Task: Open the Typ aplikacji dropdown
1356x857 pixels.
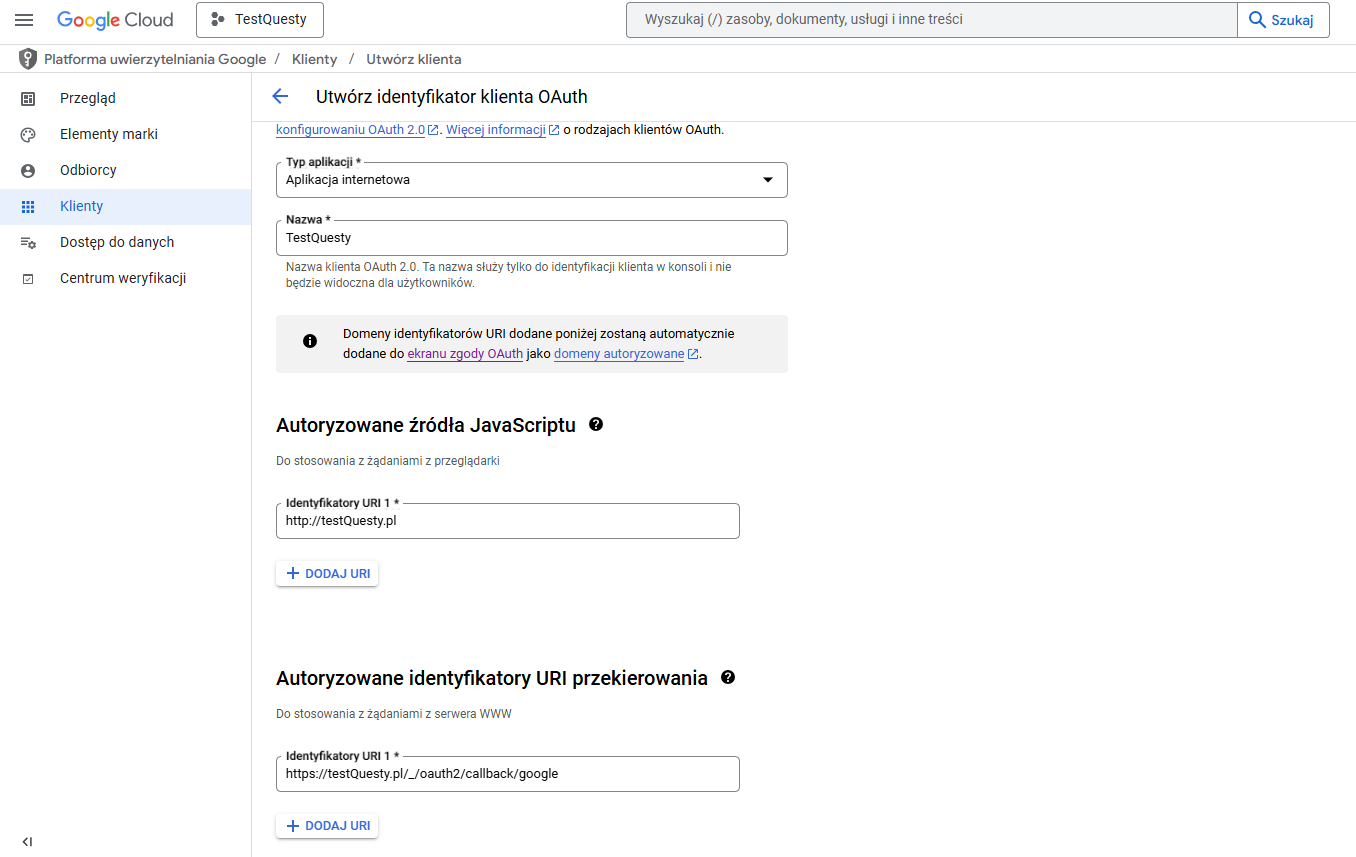Action: click(x=532, y=180)
